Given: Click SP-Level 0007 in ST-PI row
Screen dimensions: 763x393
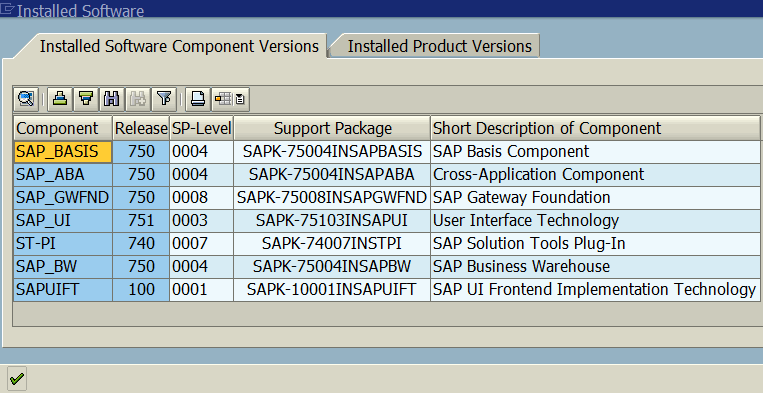Looking at the screenshot, I should [201, 243].
